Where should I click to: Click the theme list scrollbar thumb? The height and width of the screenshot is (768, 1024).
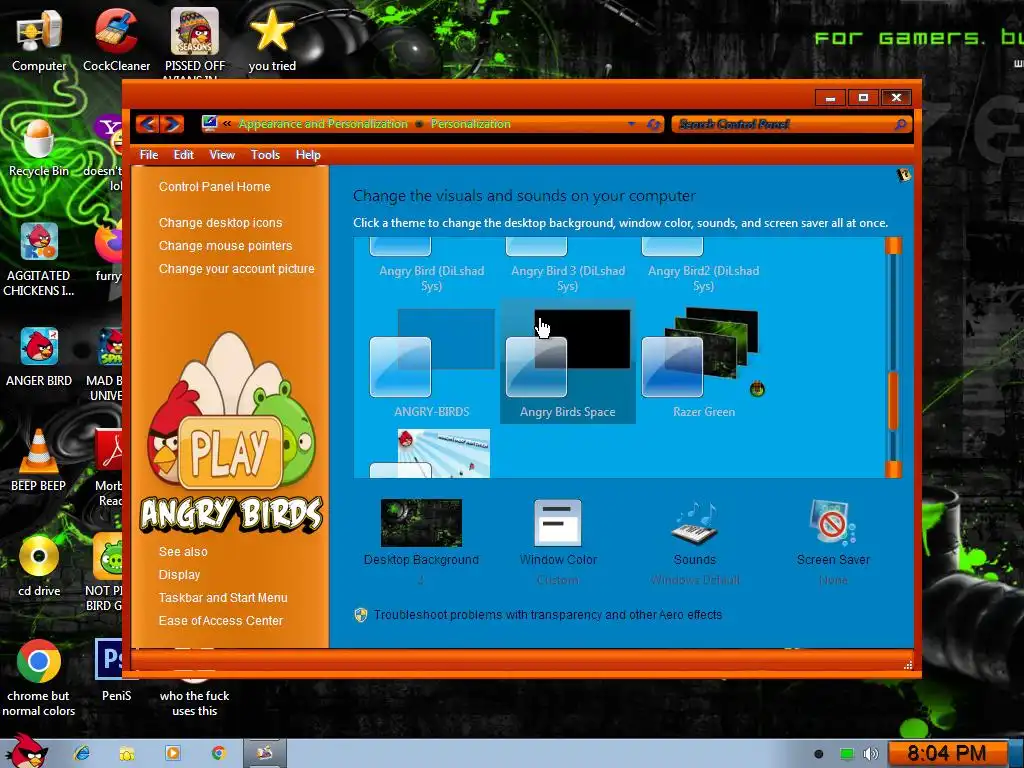893,400
